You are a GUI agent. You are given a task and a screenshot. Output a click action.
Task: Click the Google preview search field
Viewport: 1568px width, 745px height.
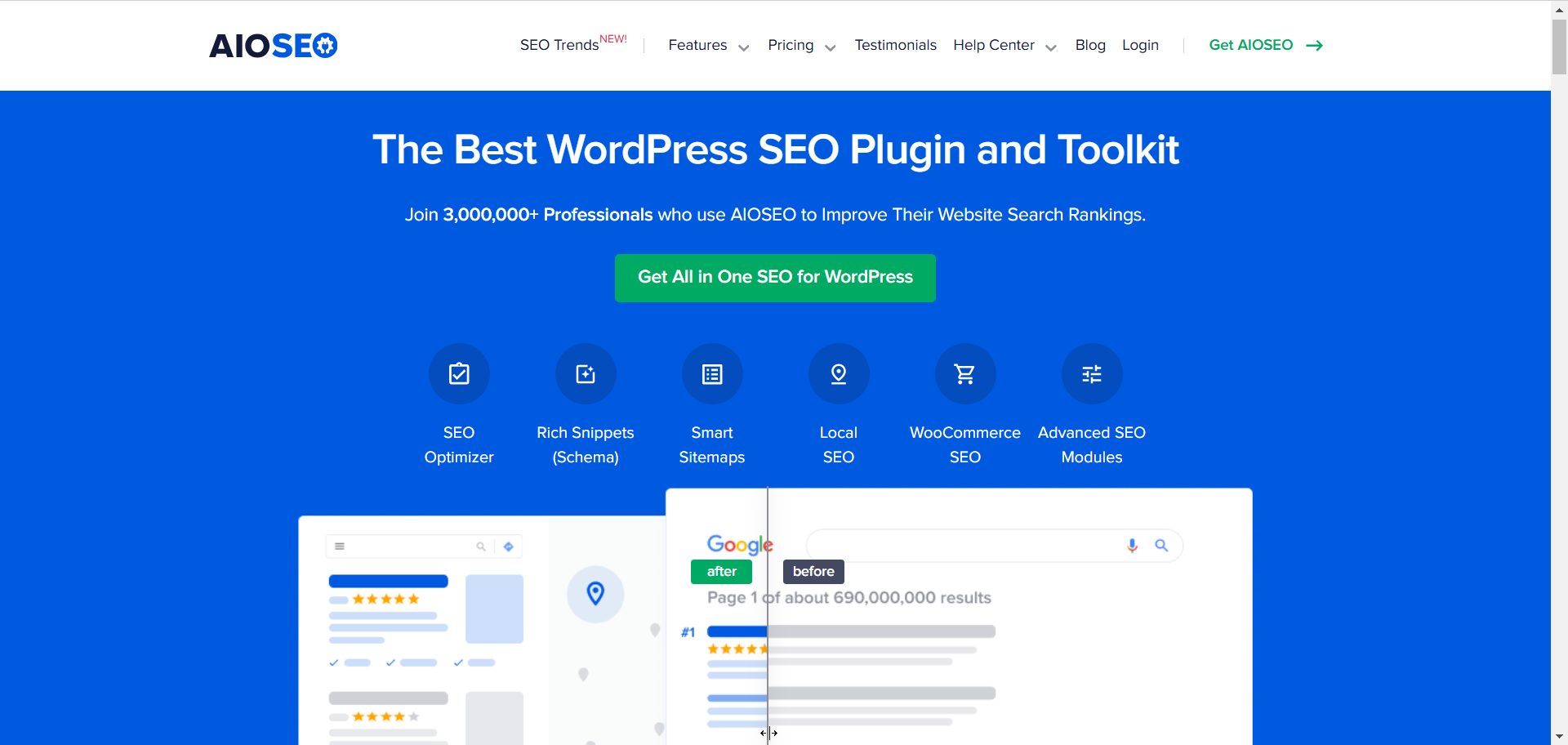(x=994, y=546)
